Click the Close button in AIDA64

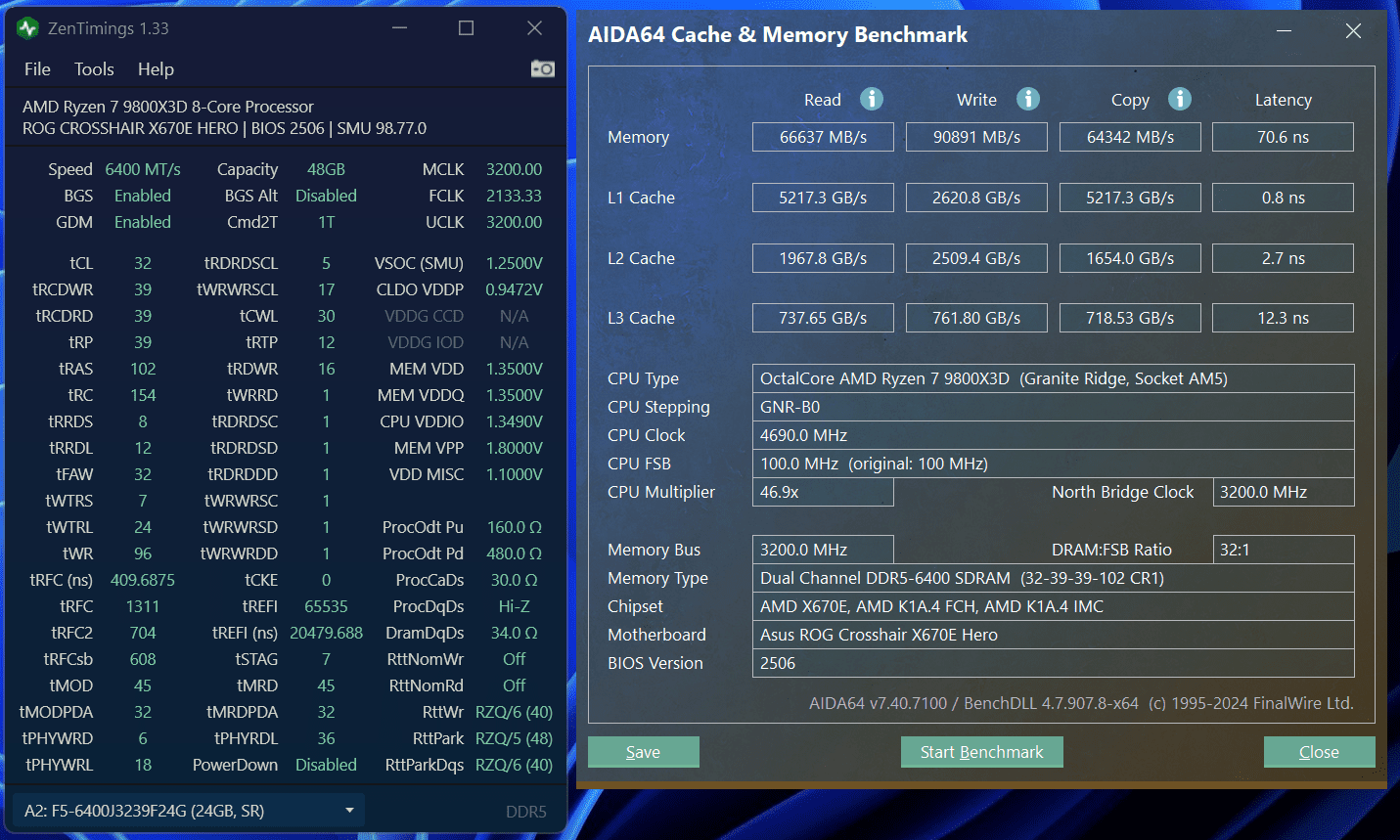pyautogui.click(x=1319, y=752)
